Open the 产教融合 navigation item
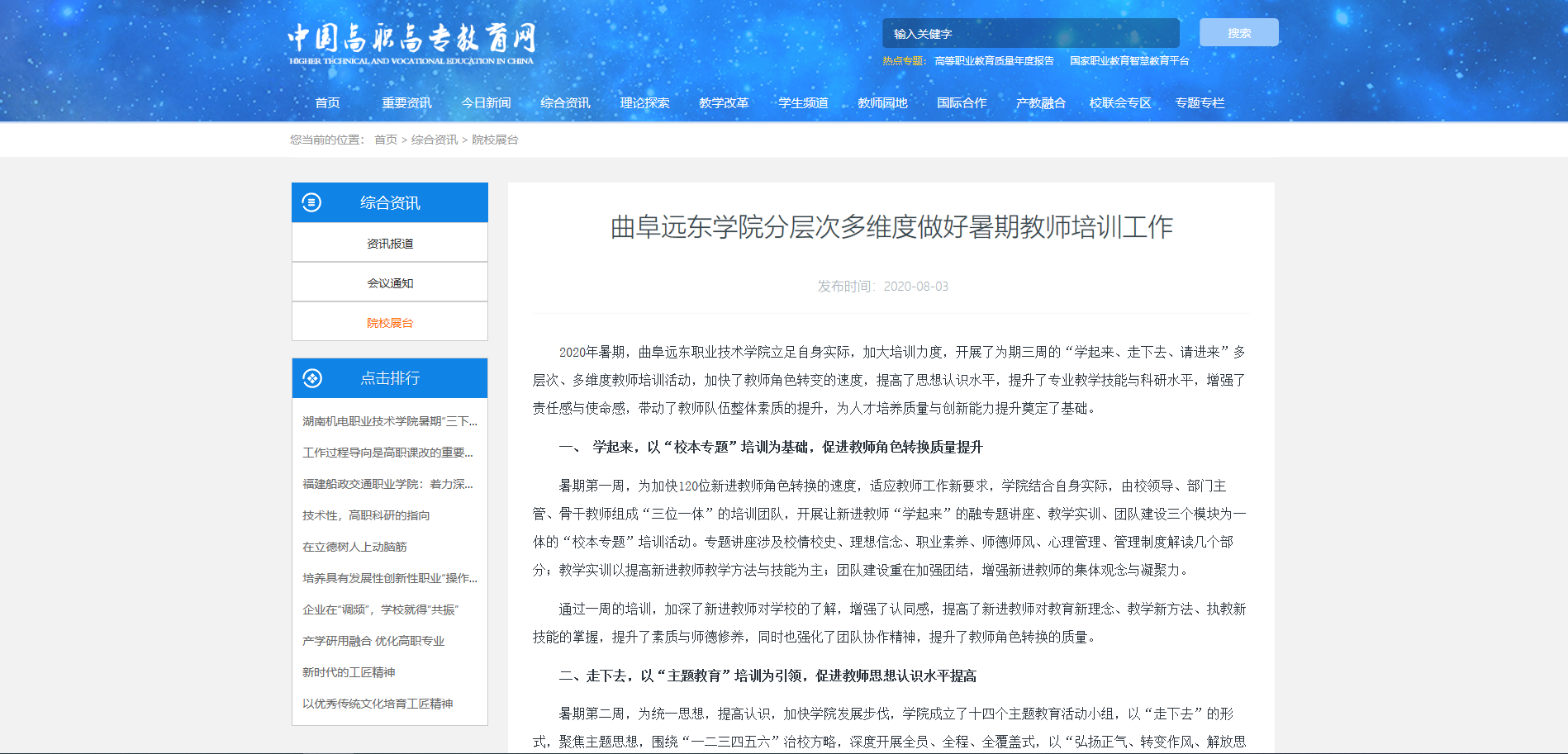1568x754 pixels. 1041,103
